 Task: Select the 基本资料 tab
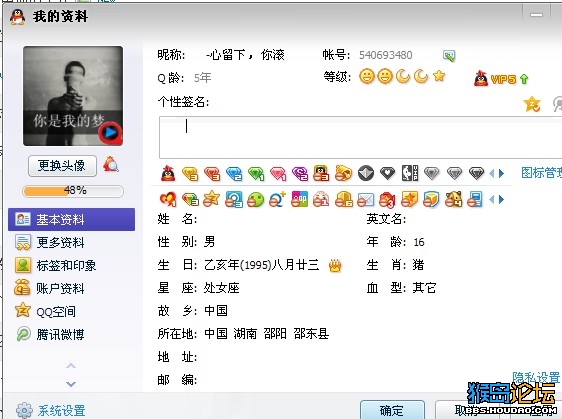[x=71, y=219]
